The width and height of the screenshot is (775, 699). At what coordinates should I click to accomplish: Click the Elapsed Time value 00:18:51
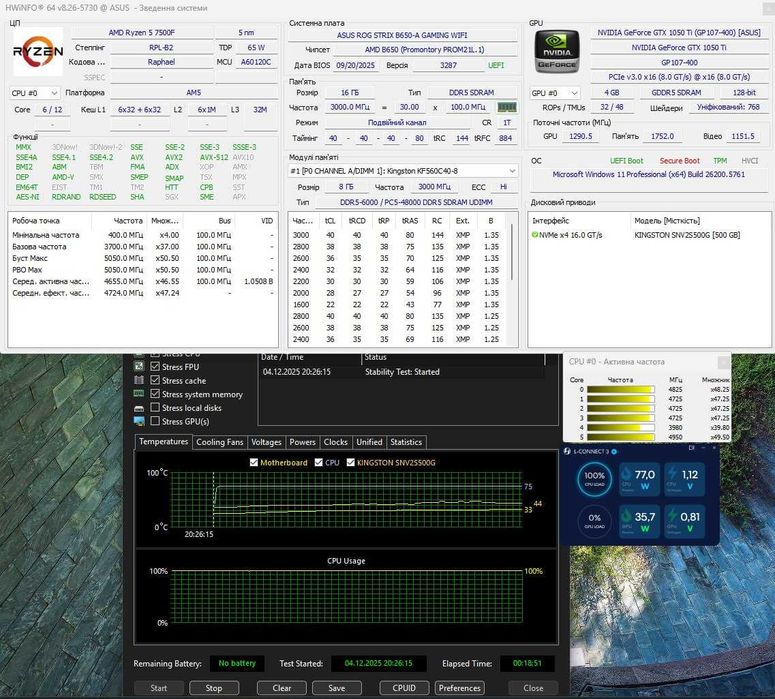527,663
